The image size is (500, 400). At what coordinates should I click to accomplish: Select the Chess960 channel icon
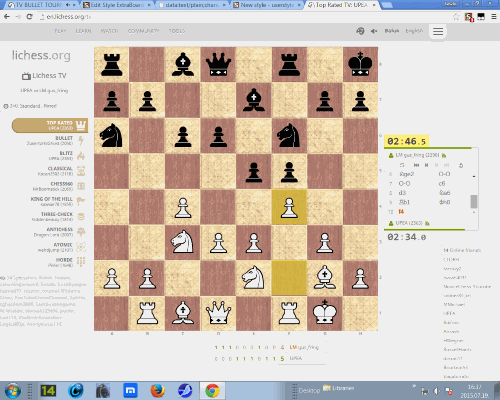pyautogui.click(x=81, y=186)
